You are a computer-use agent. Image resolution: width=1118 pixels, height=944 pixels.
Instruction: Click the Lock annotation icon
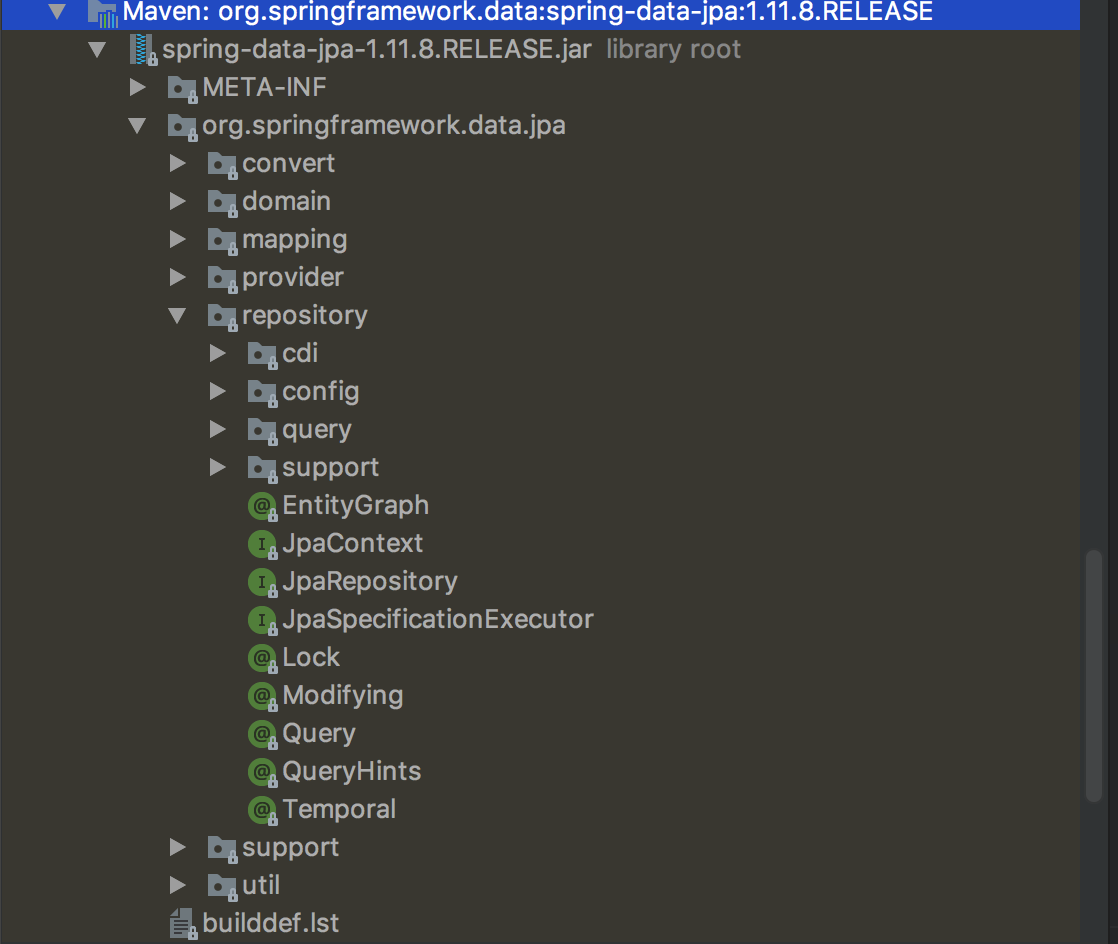click(x=262, y=658)
